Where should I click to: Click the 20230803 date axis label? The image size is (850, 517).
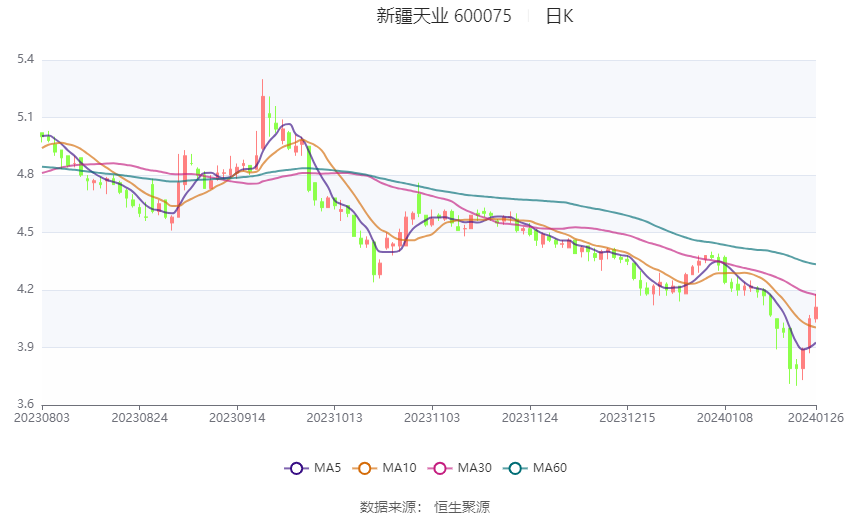(x=42, y=418)
